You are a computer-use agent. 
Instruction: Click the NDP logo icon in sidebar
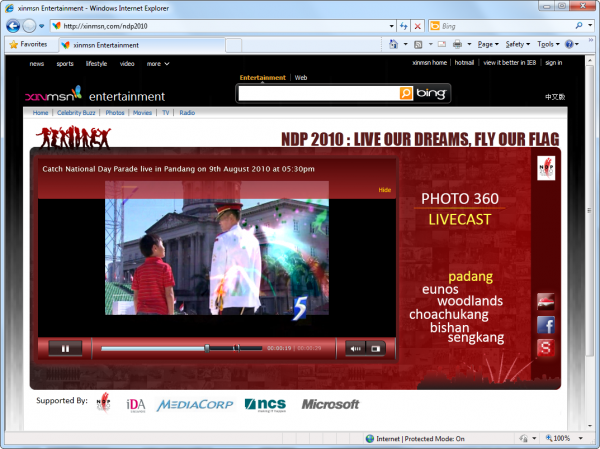tap(546, 168)
